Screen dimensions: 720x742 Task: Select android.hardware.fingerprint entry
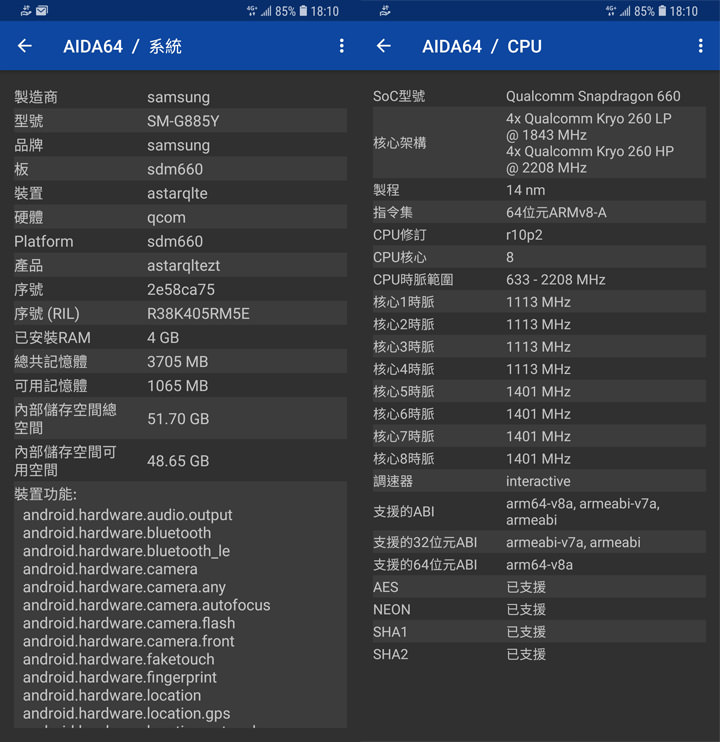[120, 678]
